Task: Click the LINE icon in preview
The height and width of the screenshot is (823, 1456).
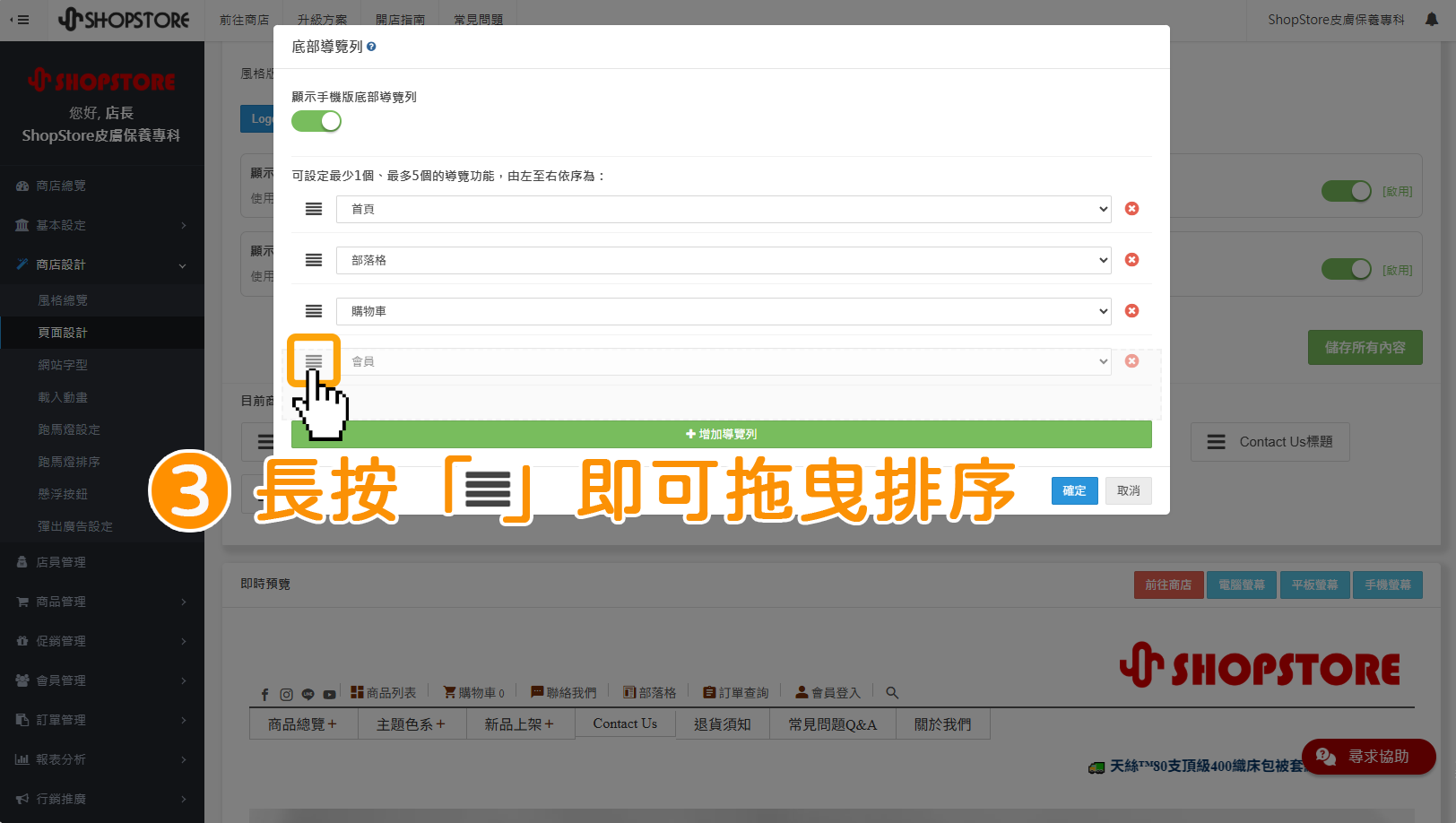Action: 308,694
